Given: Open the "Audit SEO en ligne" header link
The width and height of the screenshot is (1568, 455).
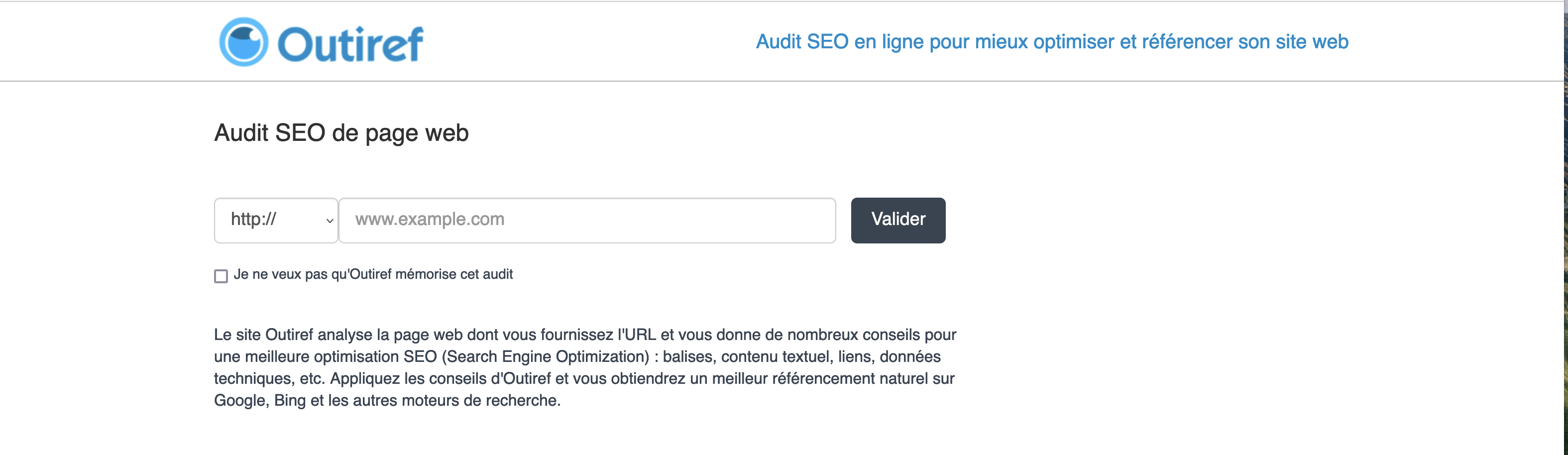Looking at the screenshot, I should point(1051,41).
